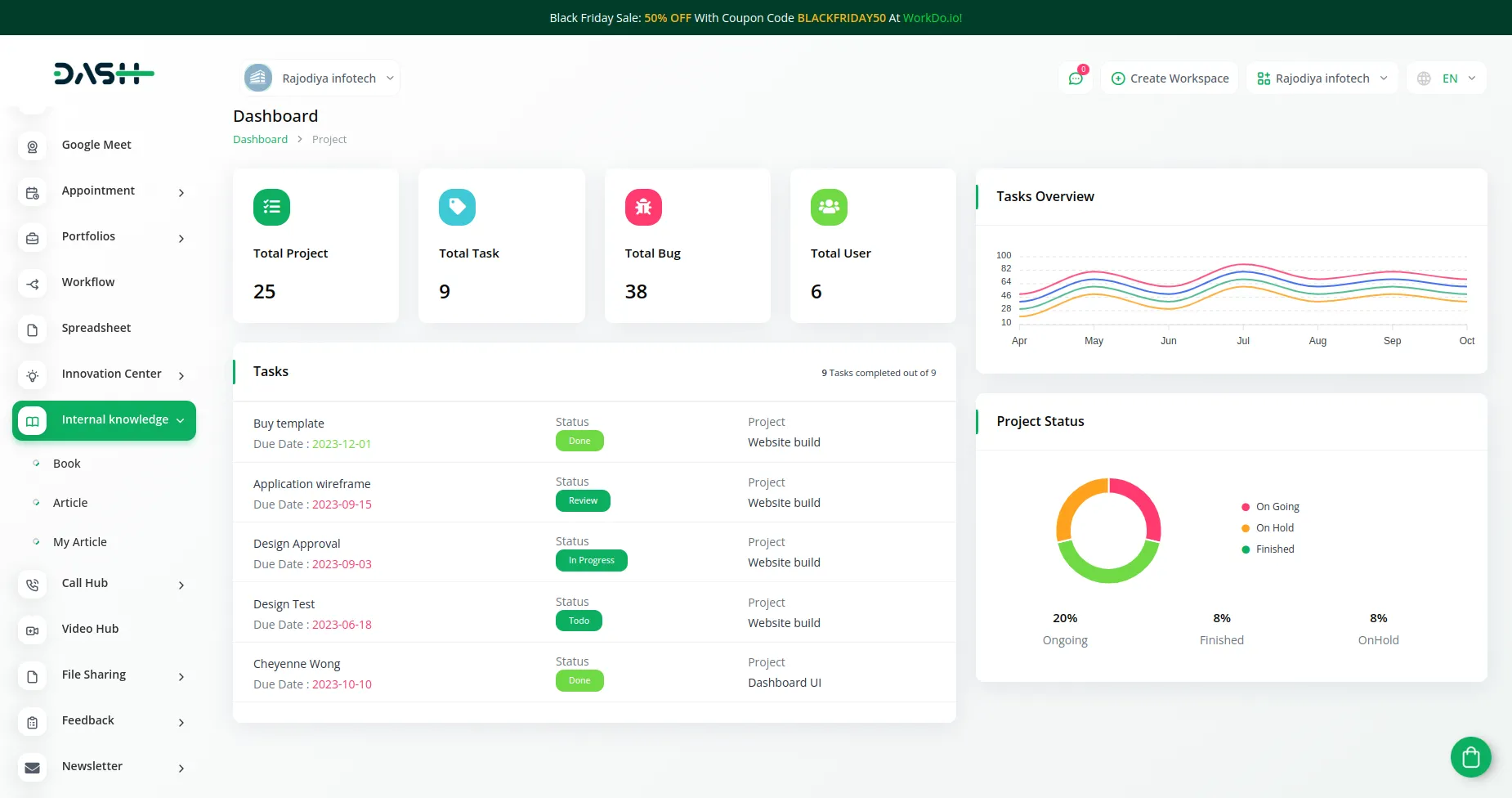Image resolution: width=1512 pixels, height=798 pixels.
Task: Click the Todo status badge
Action: pos(579,621)
